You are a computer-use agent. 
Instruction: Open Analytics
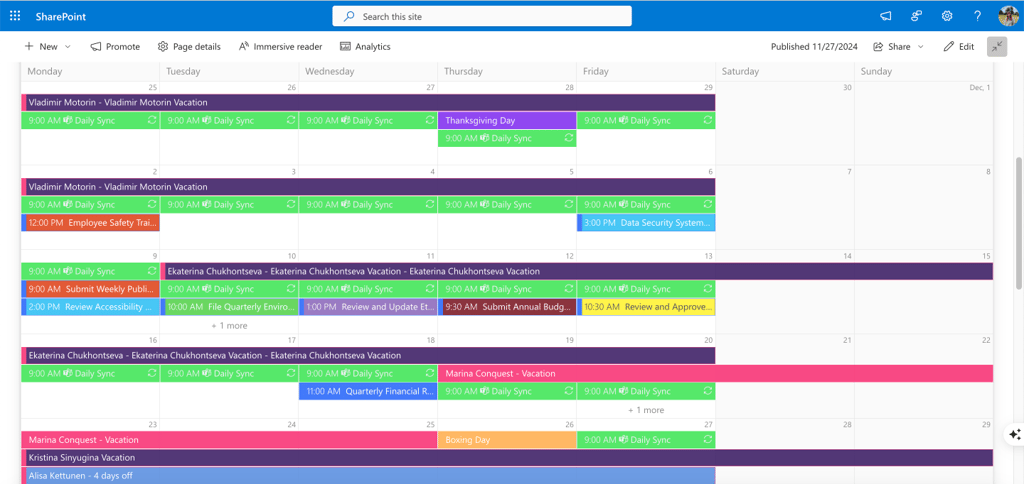365,46
